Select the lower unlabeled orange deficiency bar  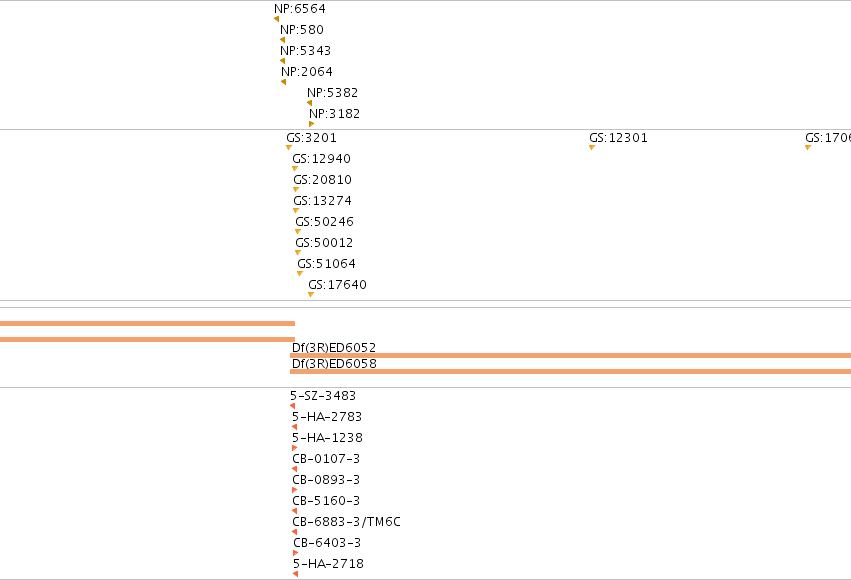[x=147, y=340]
